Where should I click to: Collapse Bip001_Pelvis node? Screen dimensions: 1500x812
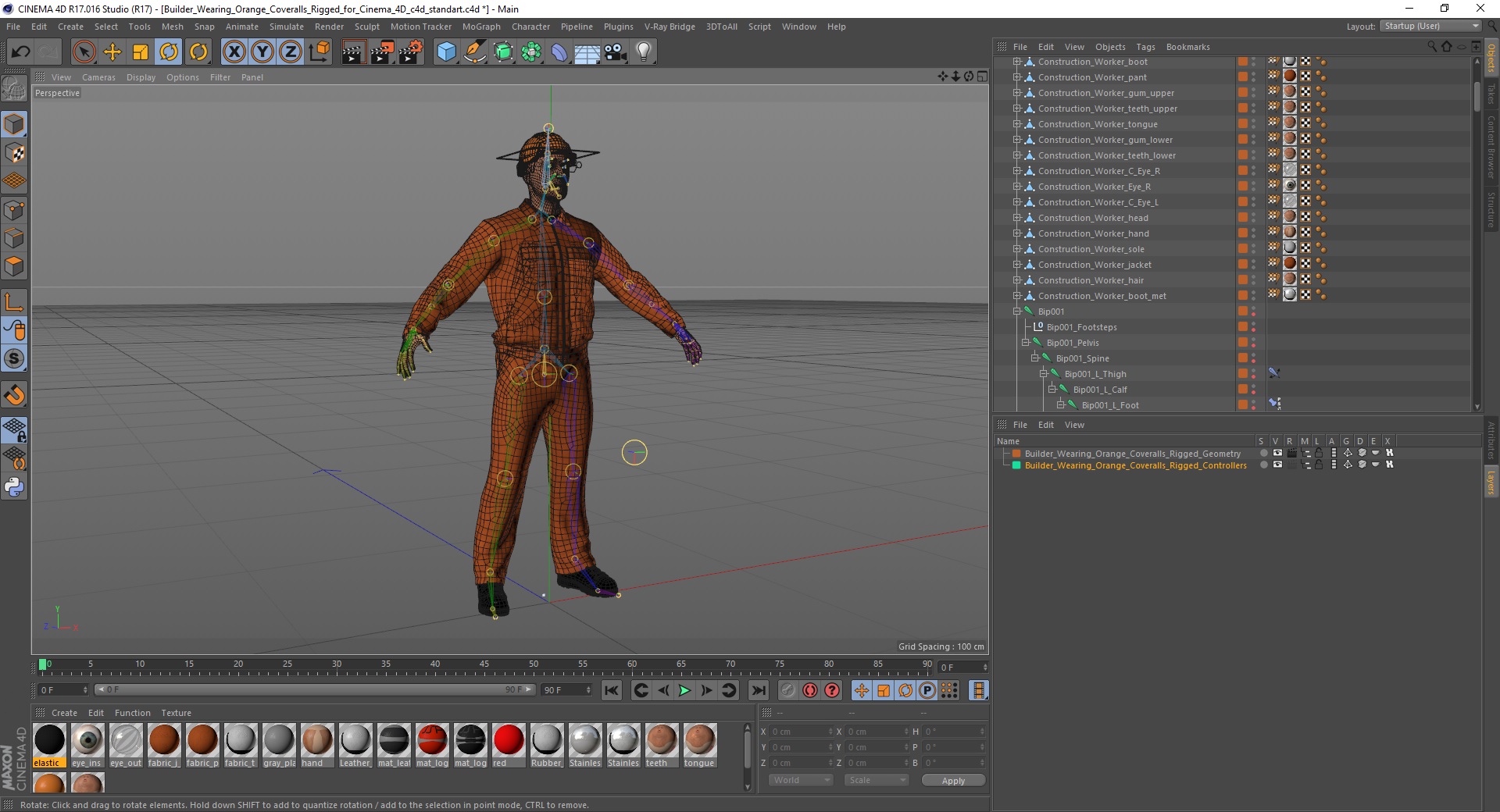(1026, 343)
